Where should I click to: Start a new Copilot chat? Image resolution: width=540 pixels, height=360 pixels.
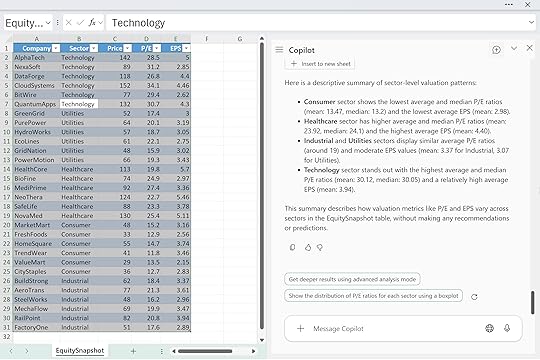496,50
